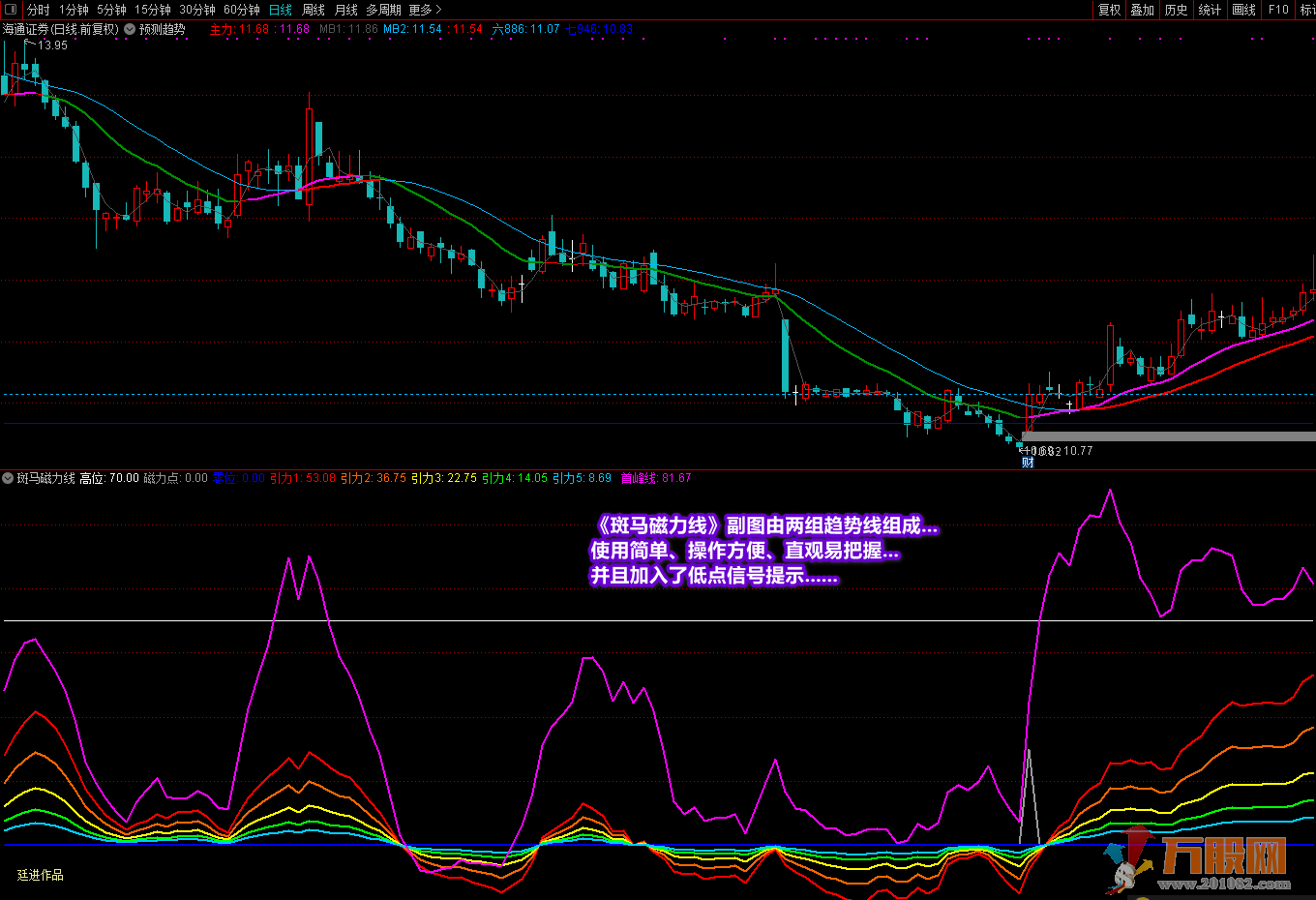Click the 叠加 overlay button
The image size is (1316, 900).
pyautogui.click(x=1143, y=10)
